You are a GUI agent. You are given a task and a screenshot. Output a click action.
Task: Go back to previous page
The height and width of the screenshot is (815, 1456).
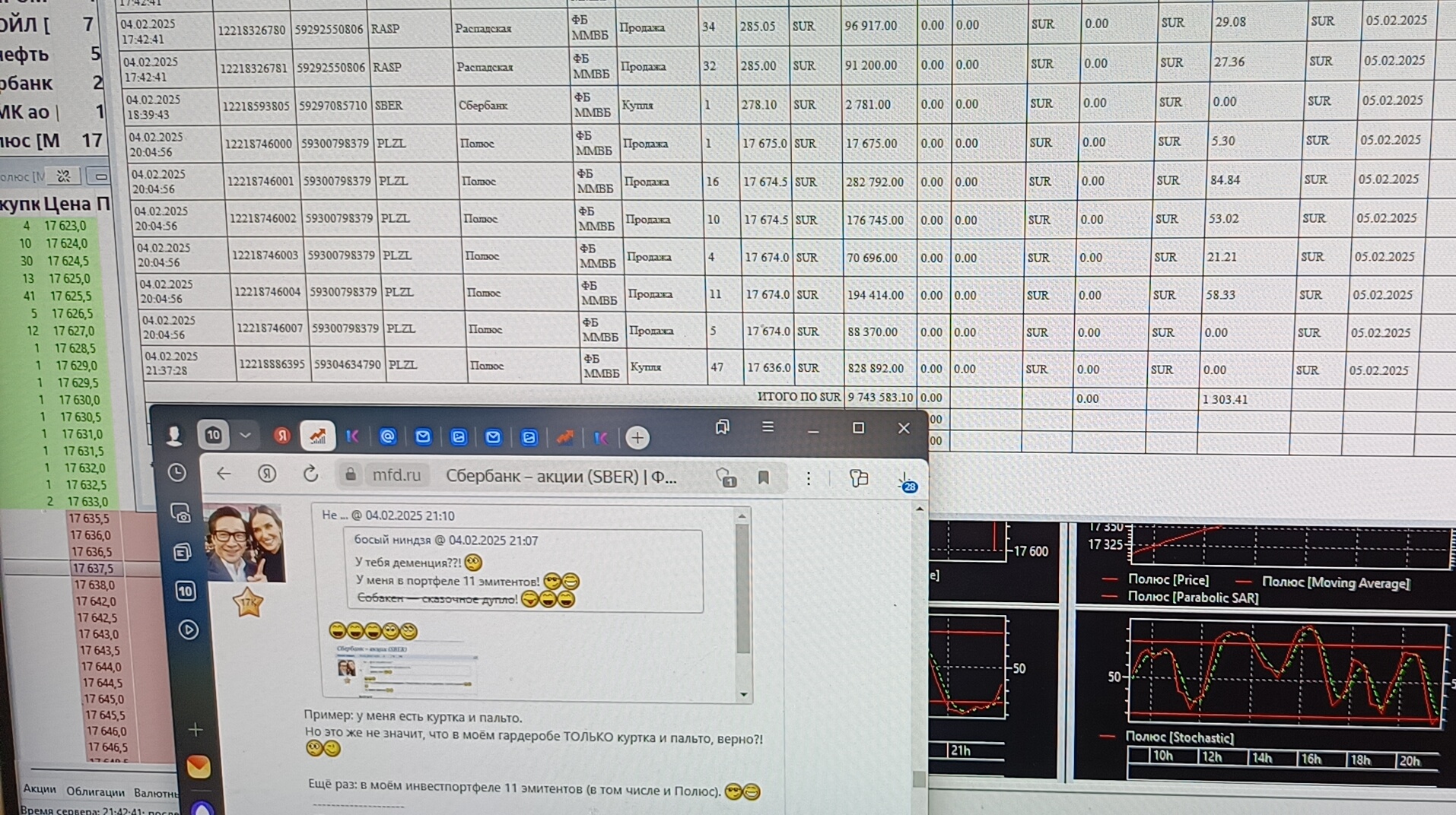[223, 474]
